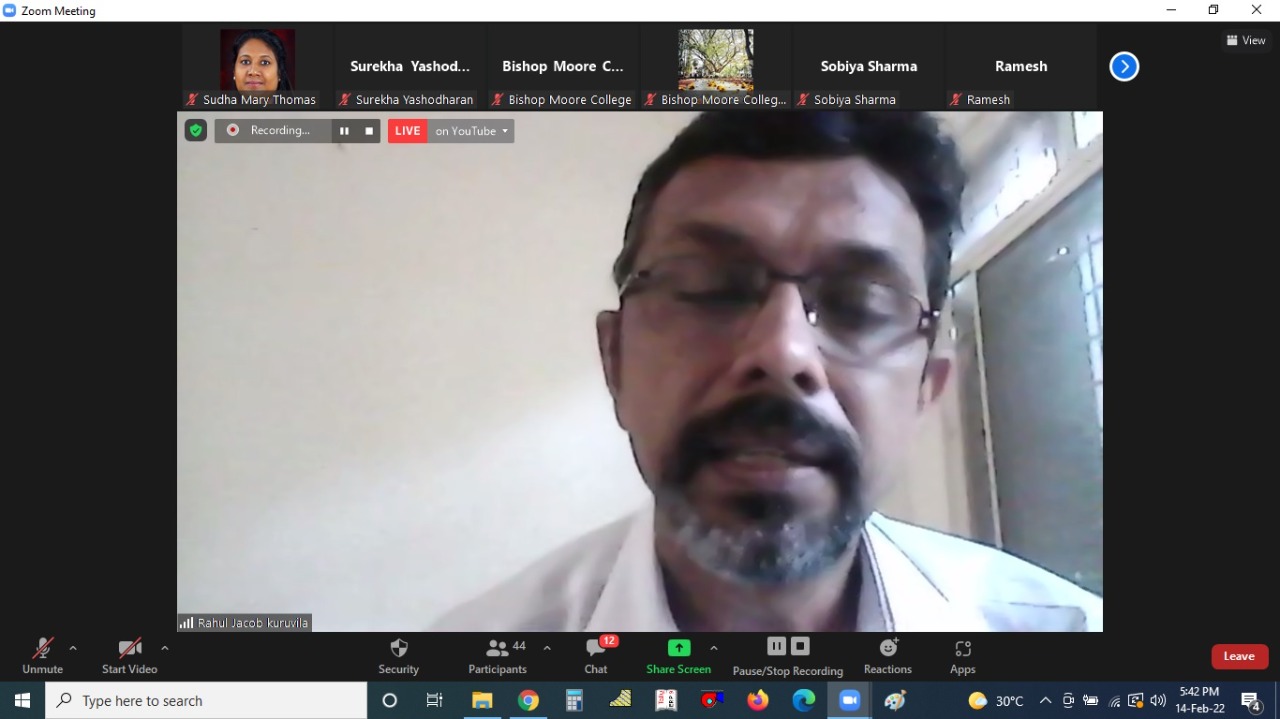
Task: Open the Participants panel
Action: [x=497, y=656]
